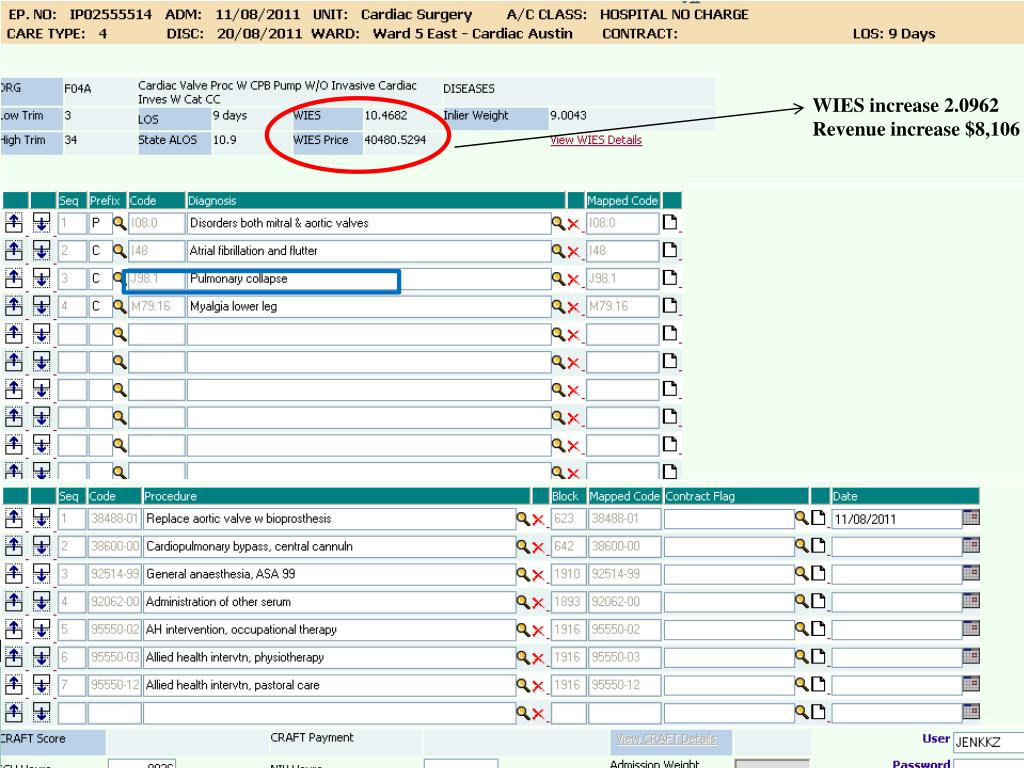Click mapped code field 95550-03
This screenshot has width=1024, height=768.
[624, 657]
